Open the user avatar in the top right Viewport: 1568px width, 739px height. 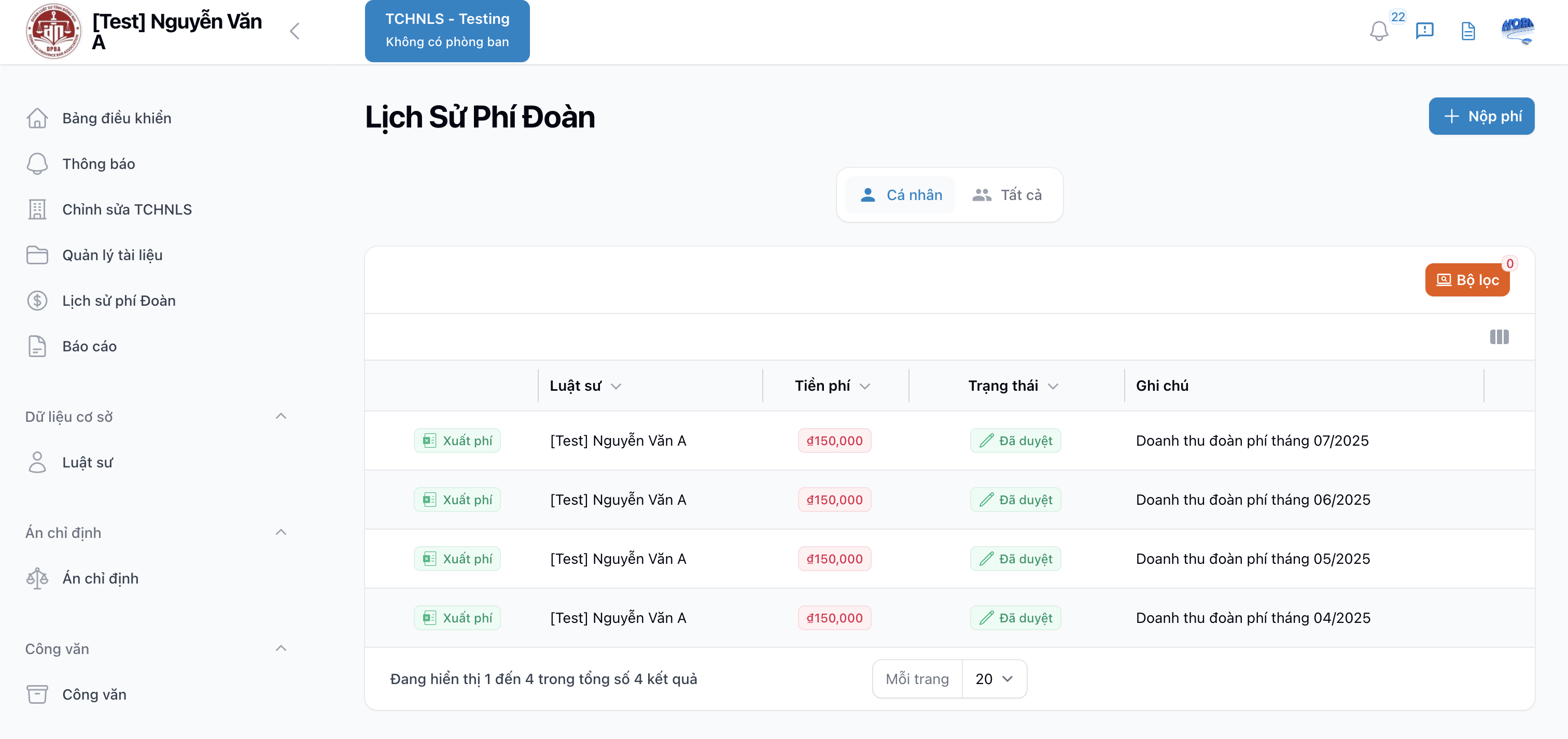pos(1518,31)
